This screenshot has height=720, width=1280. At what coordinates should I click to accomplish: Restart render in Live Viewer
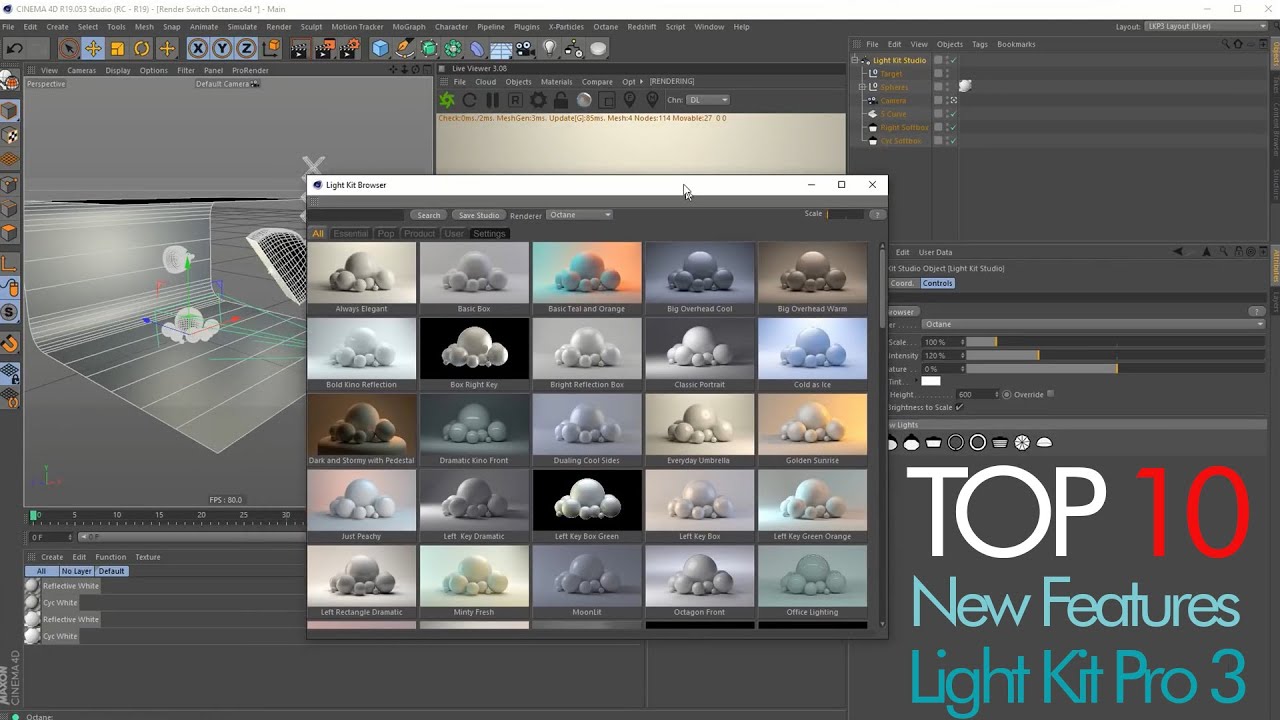[x=469, y=100]
